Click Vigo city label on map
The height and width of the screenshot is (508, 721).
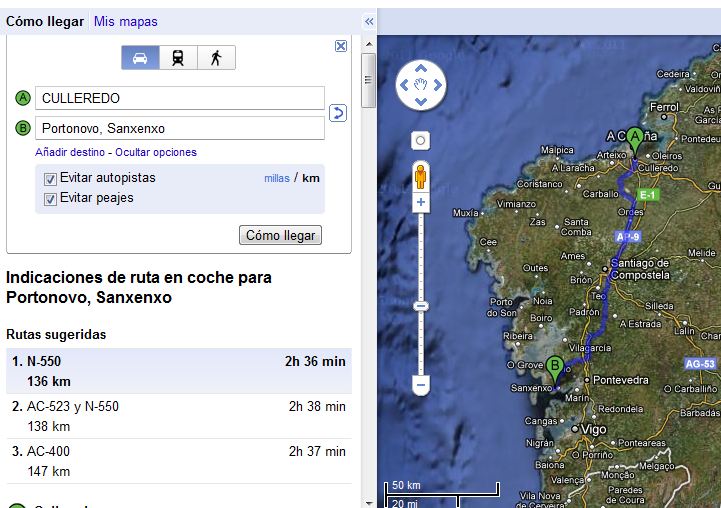[x=594, y=429]
